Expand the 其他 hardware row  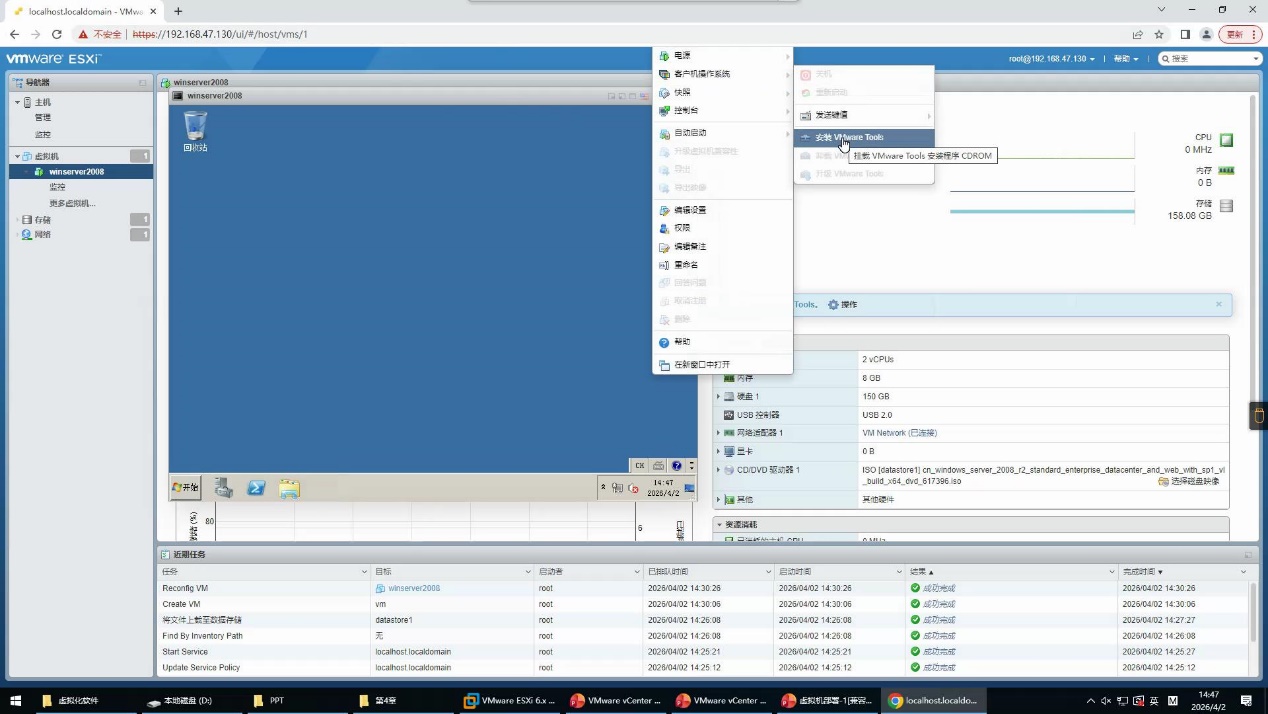click(718, 499)
